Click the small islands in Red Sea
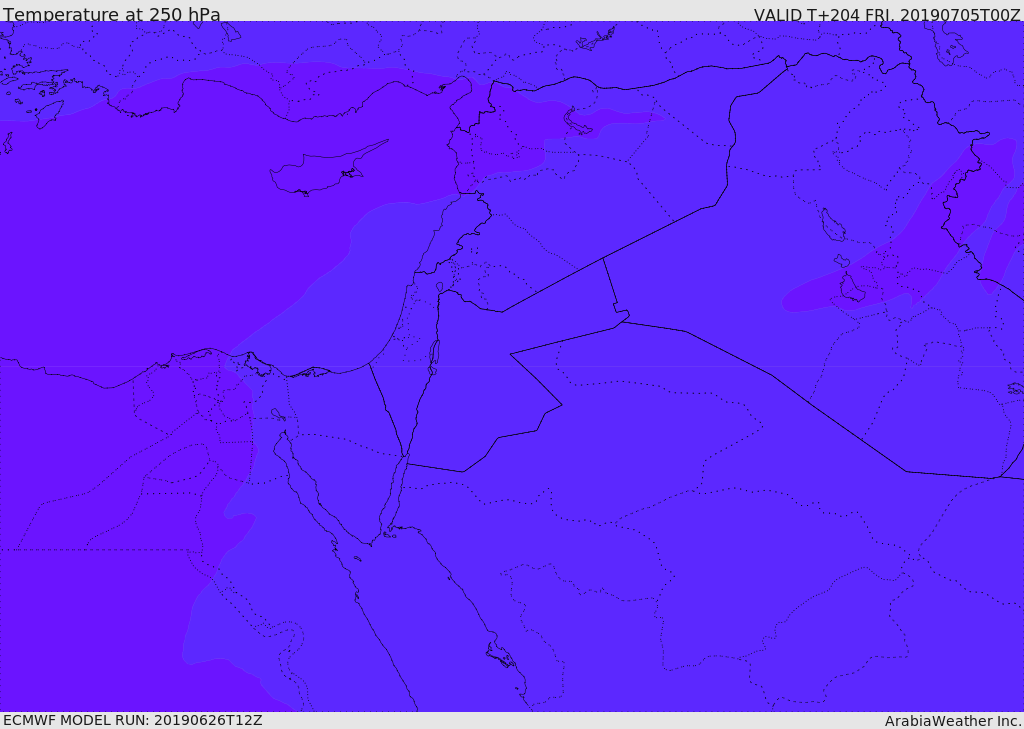The height and width of the screenshot is (729, 1024). [502, 653]
